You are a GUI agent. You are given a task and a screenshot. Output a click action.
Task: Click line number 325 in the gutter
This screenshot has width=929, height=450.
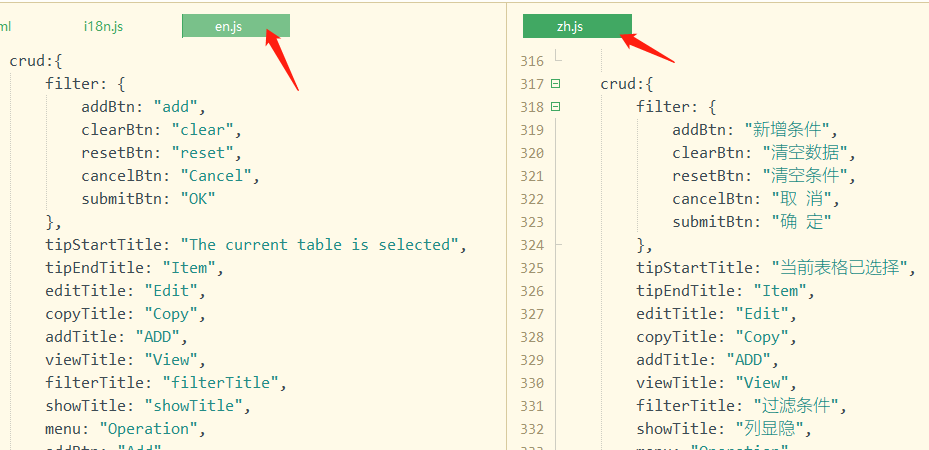coord(532,268)
